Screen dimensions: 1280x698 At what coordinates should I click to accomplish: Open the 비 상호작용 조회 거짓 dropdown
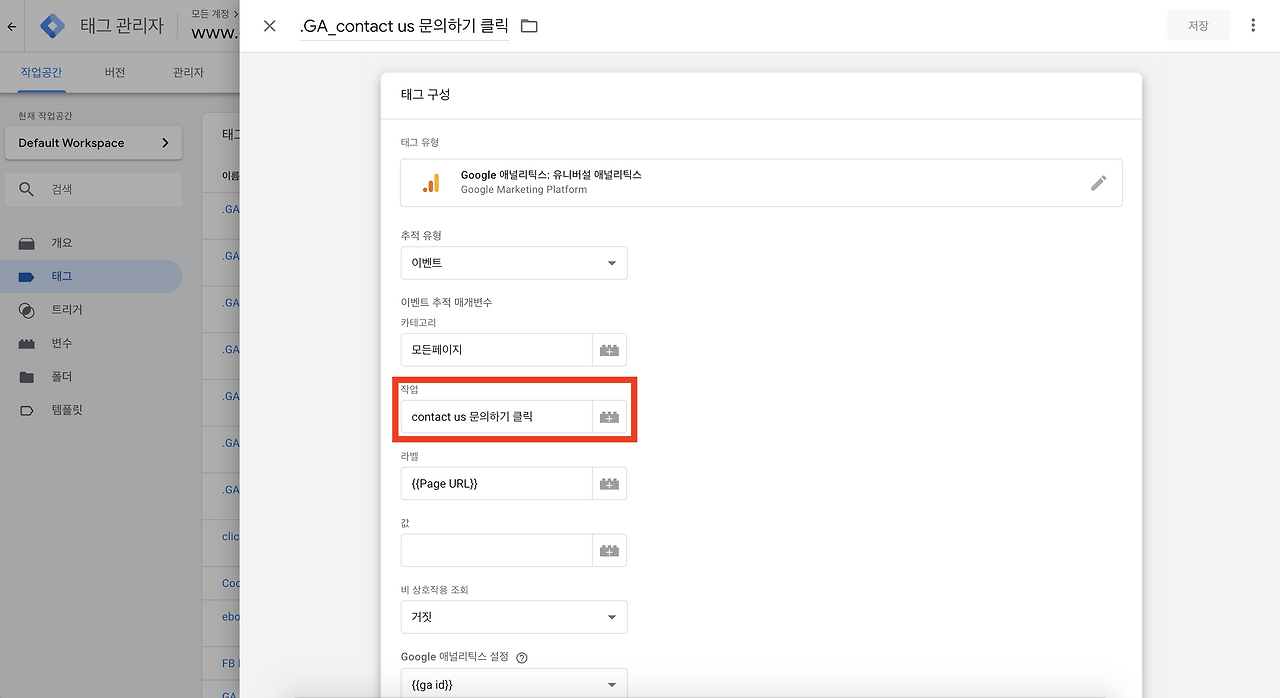[514, 617]
